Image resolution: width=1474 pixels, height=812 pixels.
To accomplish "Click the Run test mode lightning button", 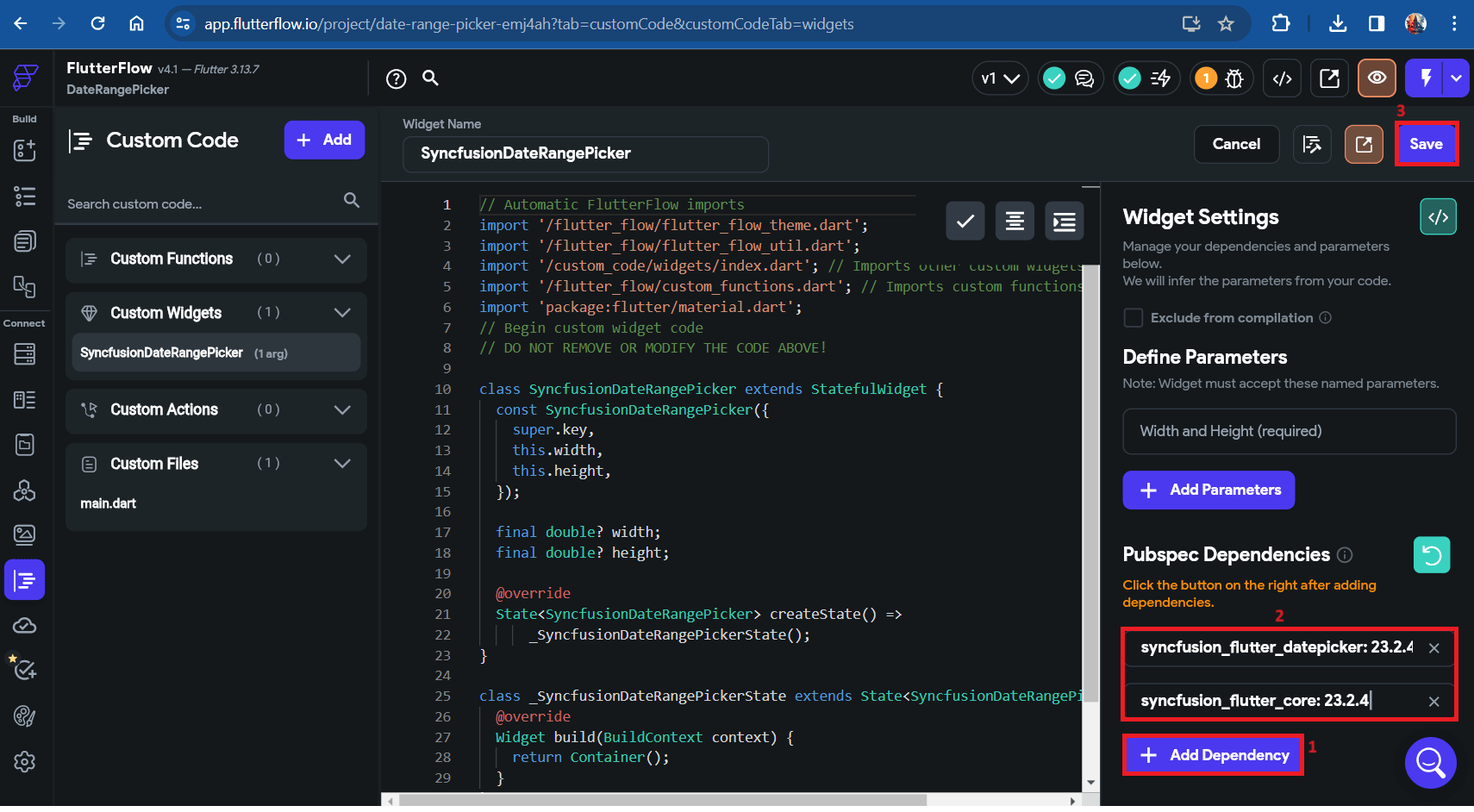I will coord(1426,78).
